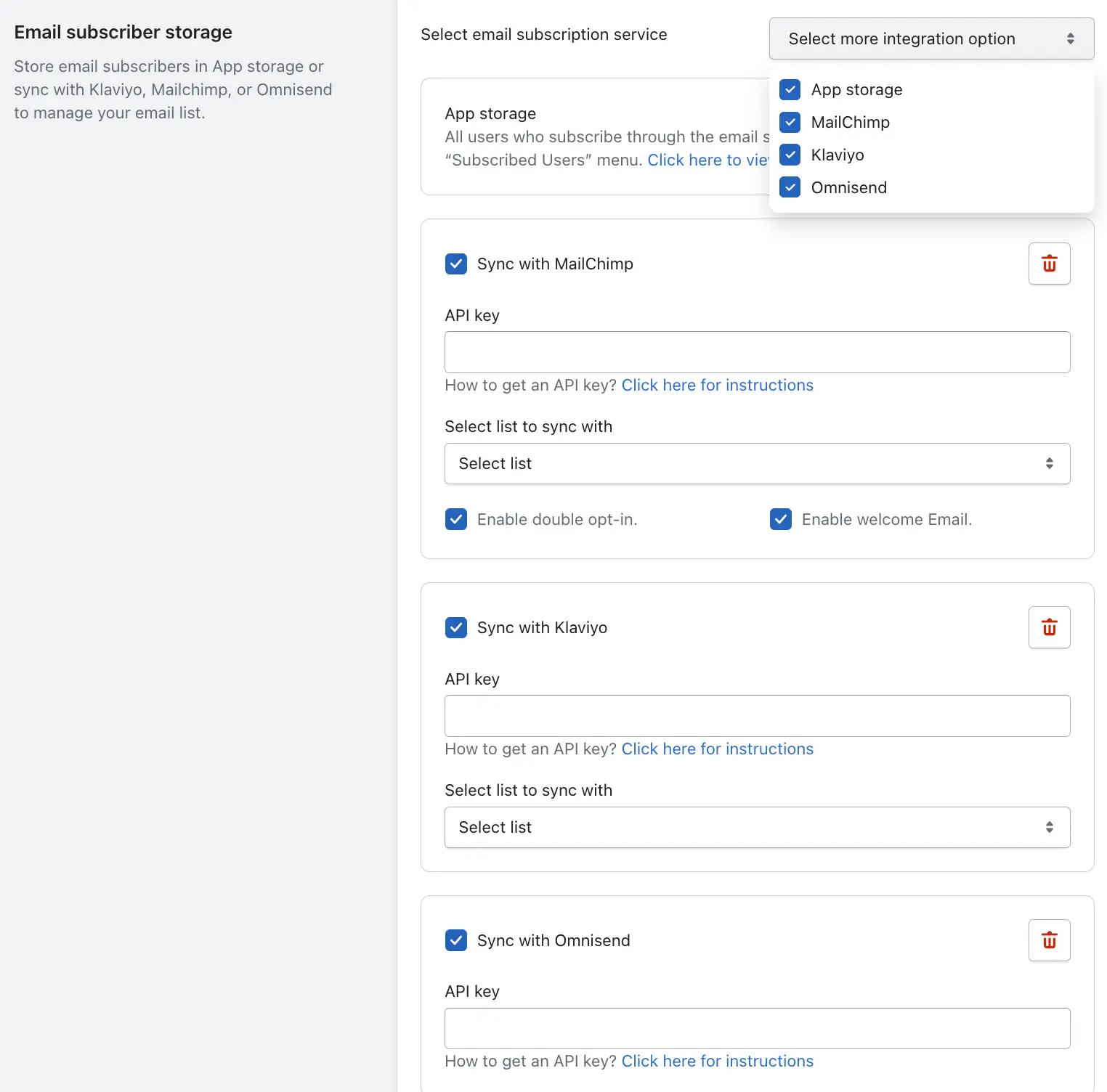
Task: Toggle Sync with Klaviyo checkbox
Action: [456, 627]
